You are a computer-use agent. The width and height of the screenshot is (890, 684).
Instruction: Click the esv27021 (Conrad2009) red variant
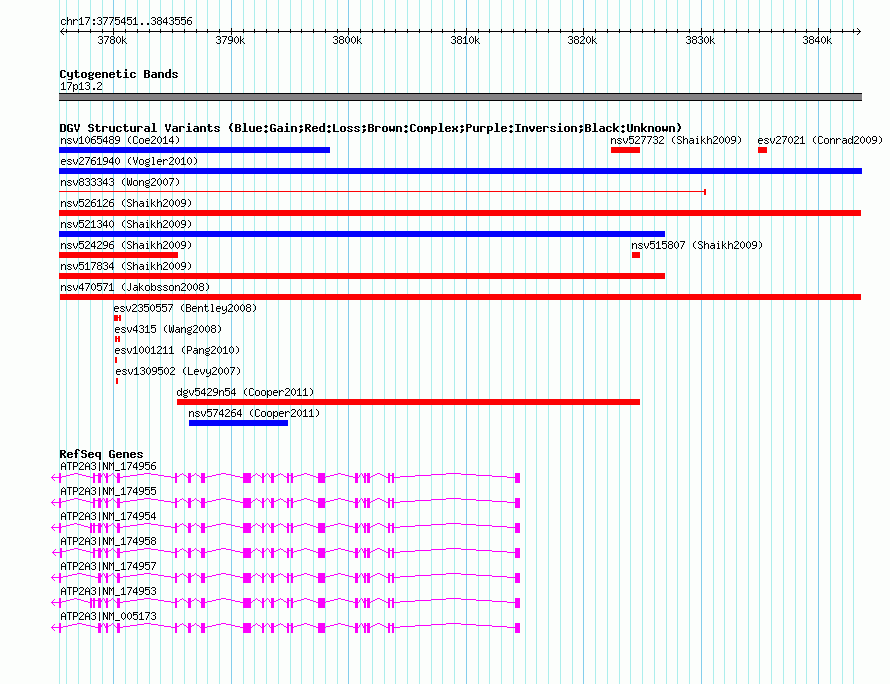click(762, 150)
